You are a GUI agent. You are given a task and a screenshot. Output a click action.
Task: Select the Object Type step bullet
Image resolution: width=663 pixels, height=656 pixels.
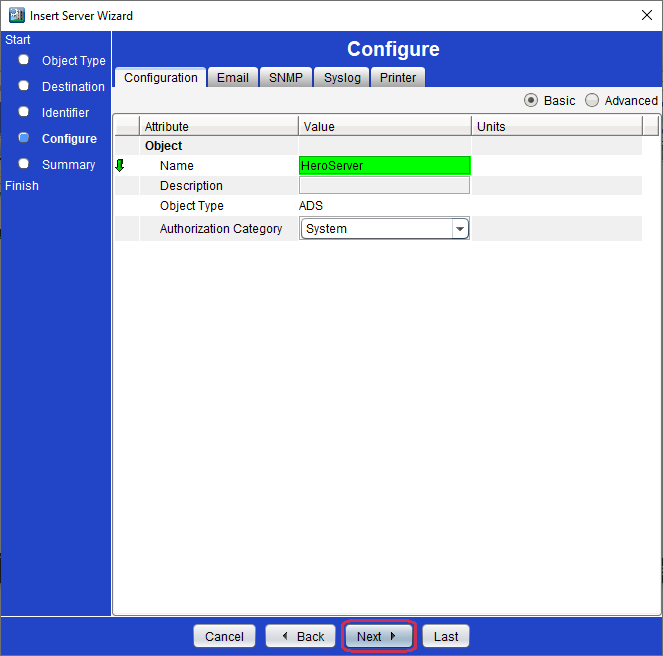tap(24, 60)
